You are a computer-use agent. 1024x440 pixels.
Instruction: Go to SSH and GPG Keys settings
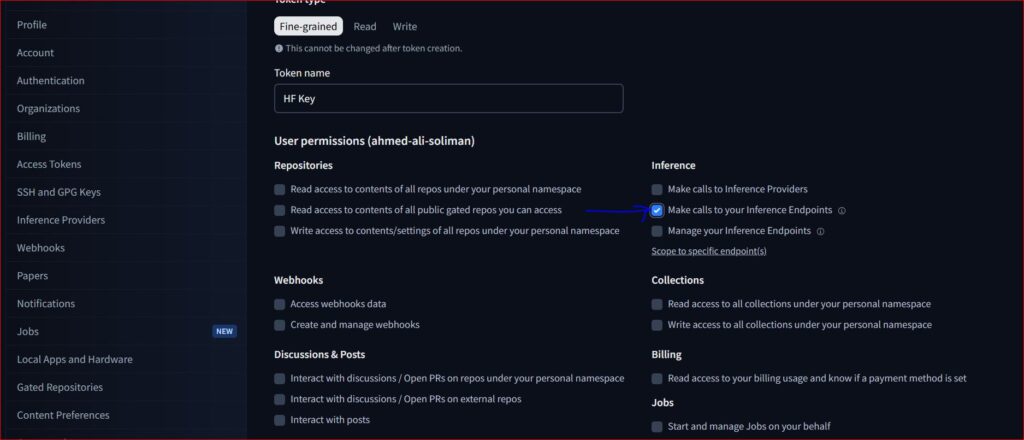[x=59, y=192]
